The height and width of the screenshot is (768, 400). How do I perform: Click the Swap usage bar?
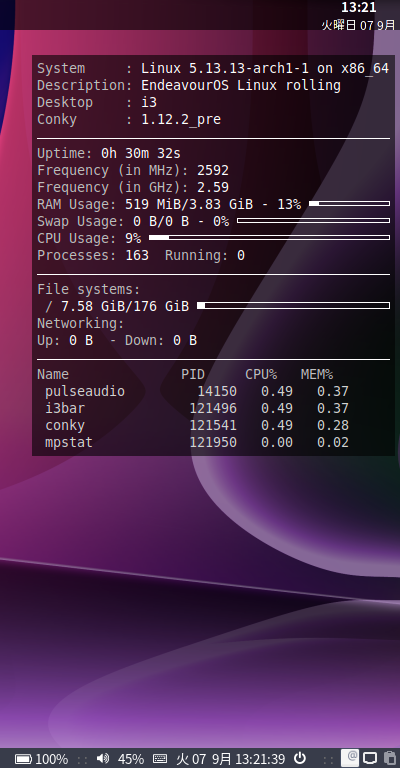(313, 220)
